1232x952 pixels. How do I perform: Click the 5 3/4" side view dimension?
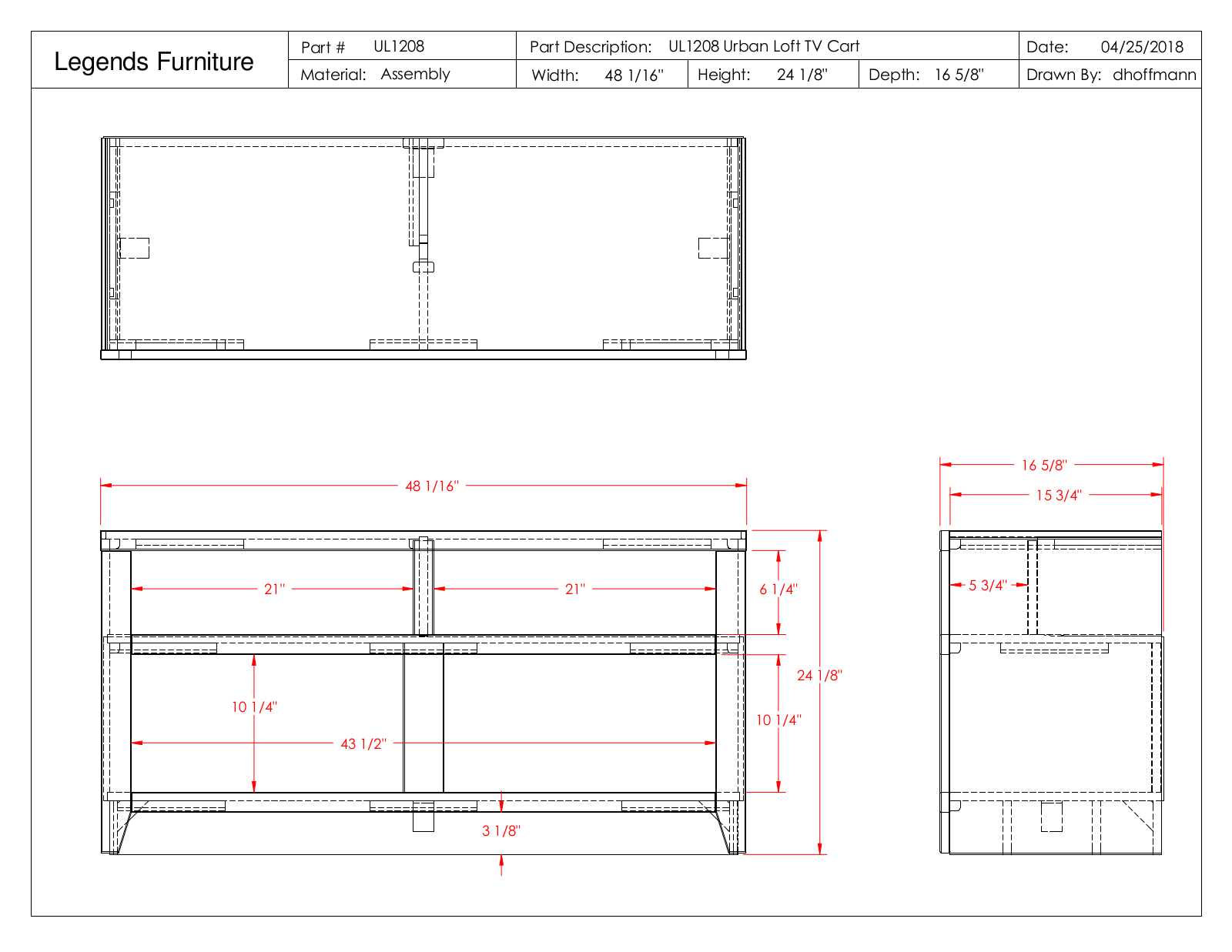(988, 585)
